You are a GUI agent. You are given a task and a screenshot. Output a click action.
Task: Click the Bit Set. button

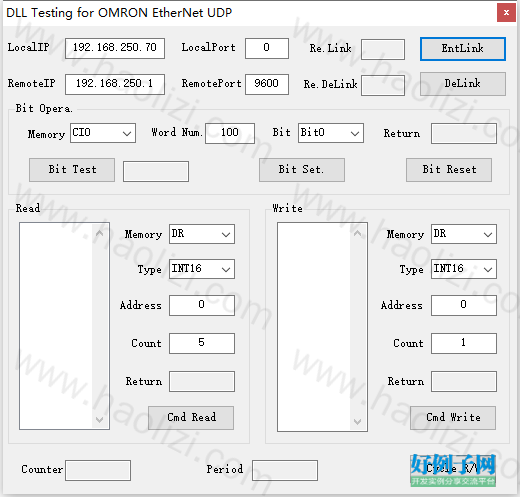[x=302, y=170]
